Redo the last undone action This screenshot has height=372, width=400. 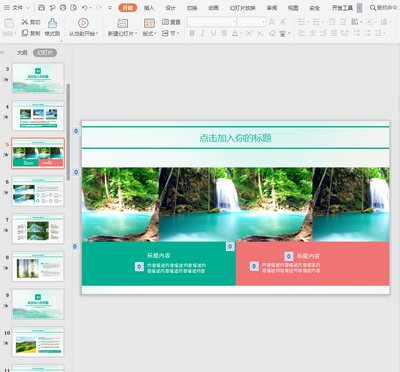[x=98, y=7]
